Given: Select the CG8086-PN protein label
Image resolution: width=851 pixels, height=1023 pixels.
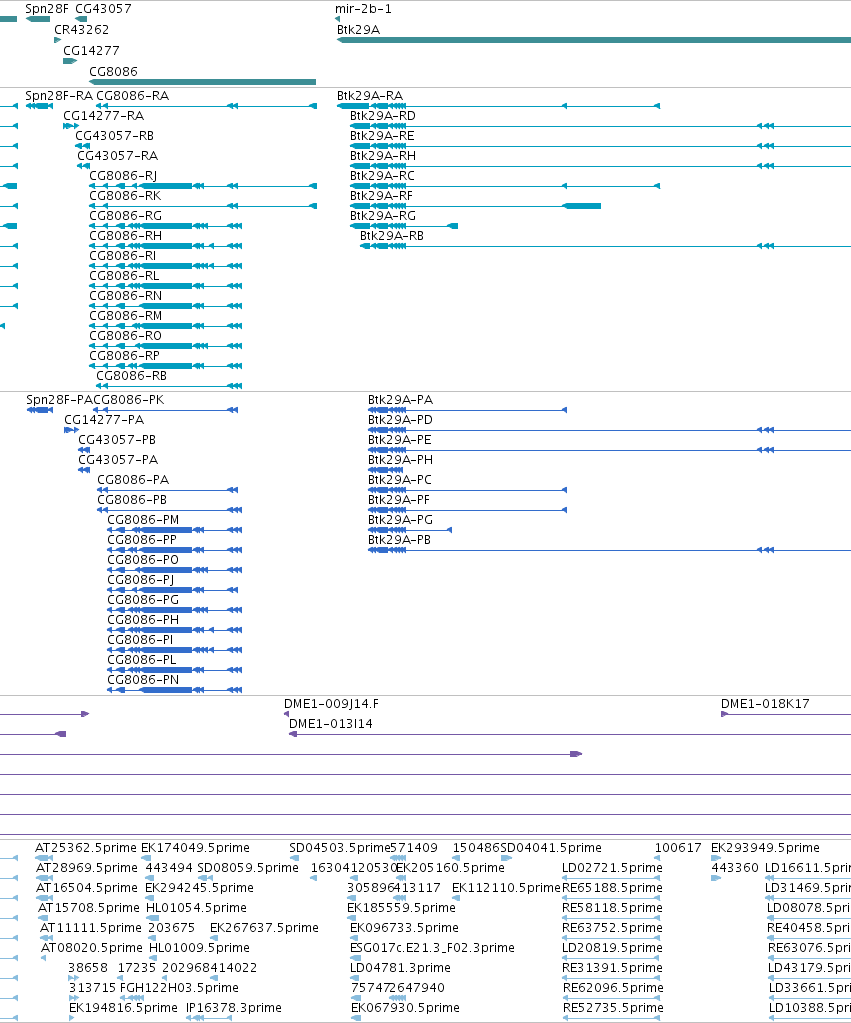Looking at the screenshot, I should pos(143,680).
